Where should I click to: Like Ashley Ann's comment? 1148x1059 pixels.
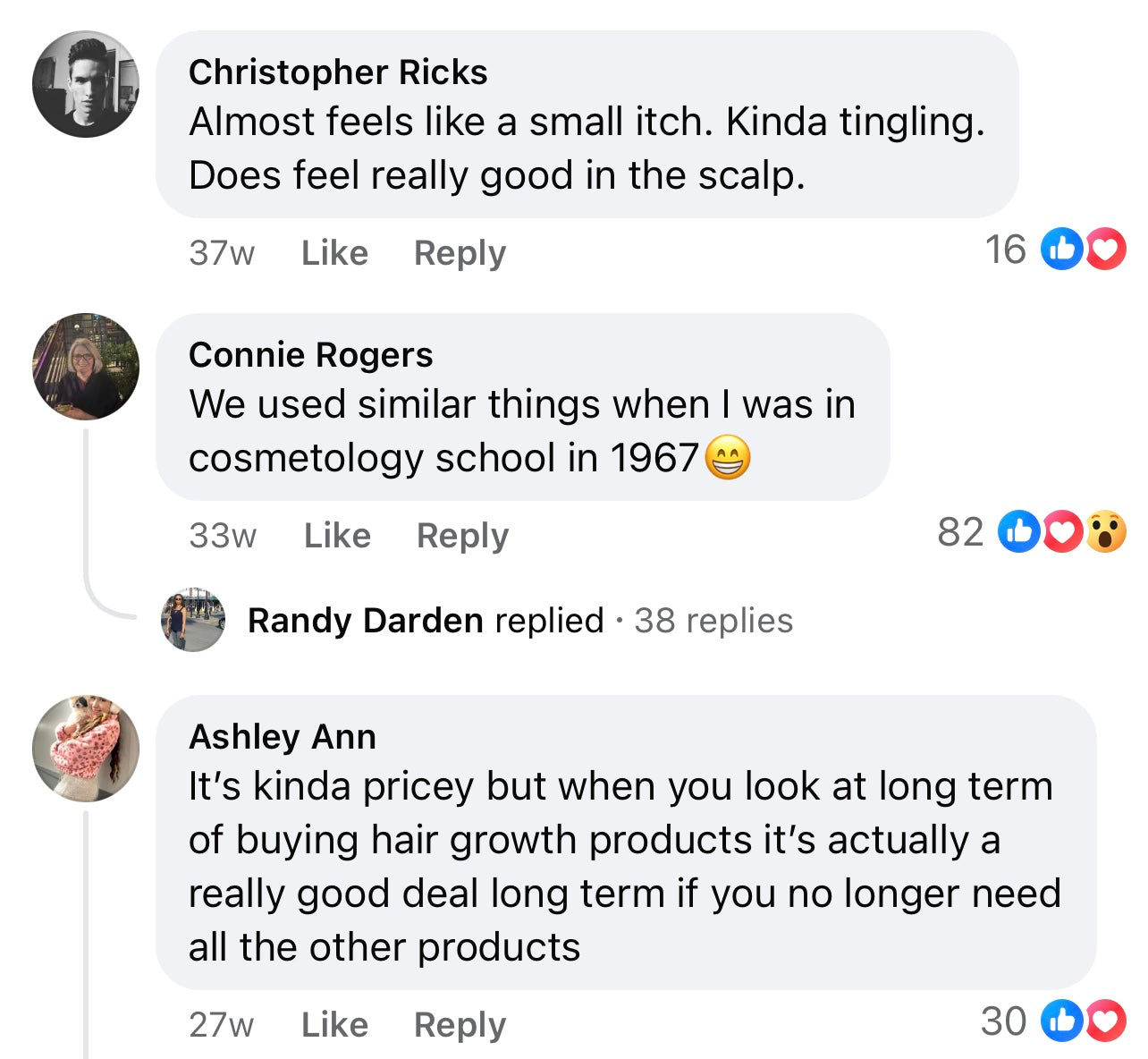click(x=334, y=1024)
